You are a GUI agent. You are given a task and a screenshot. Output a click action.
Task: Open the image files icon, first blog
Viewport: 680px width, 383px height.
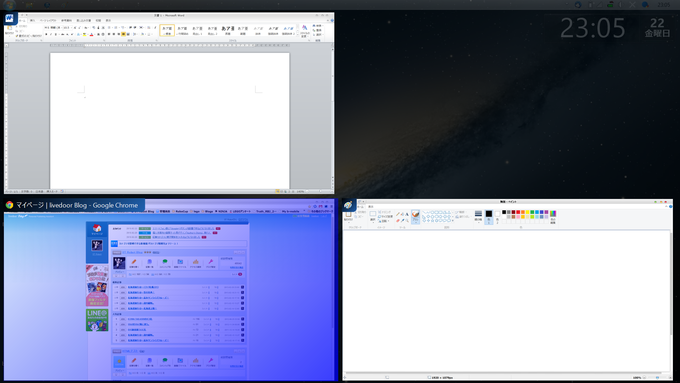180,262
